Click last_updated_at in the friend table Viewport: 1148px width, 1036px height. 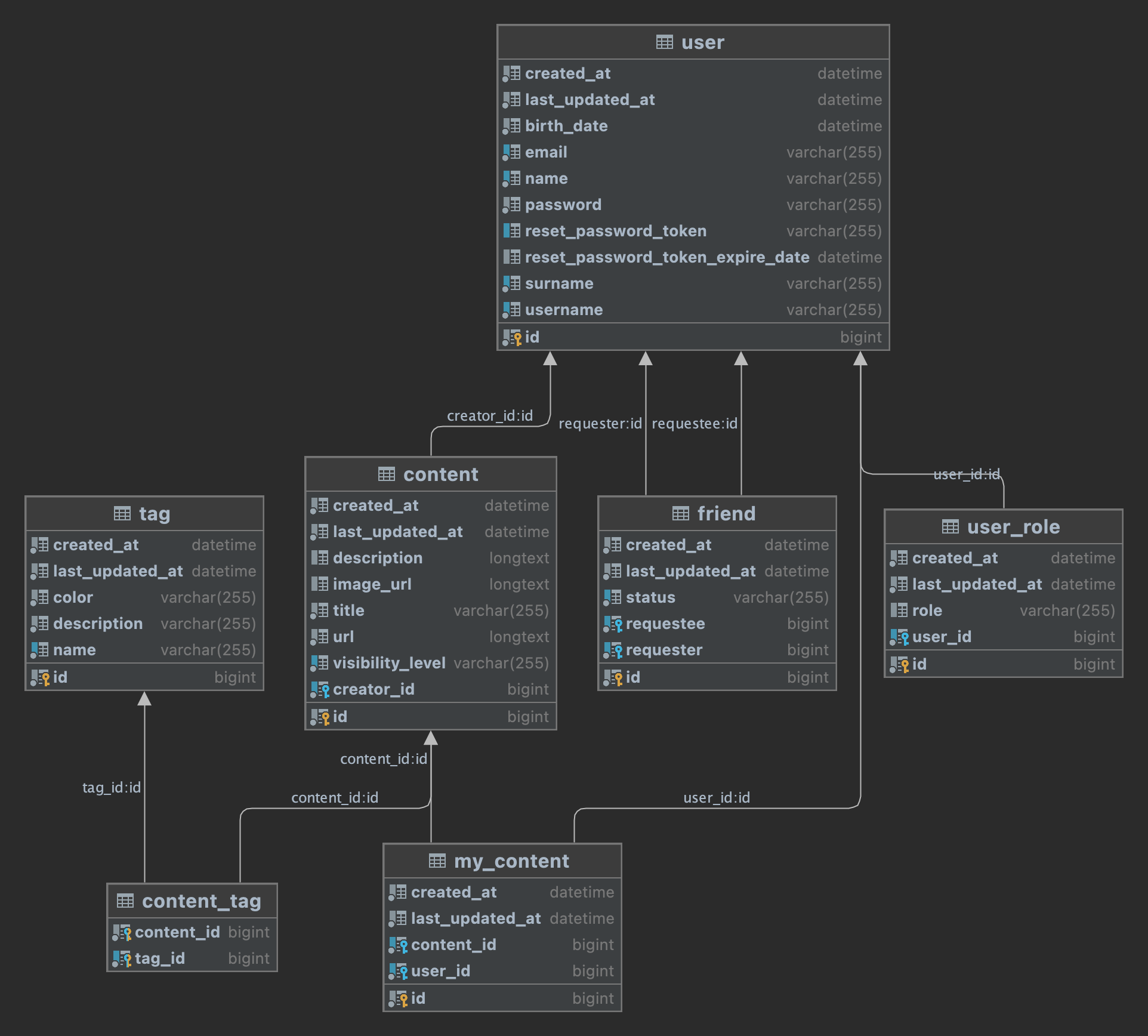717,571
